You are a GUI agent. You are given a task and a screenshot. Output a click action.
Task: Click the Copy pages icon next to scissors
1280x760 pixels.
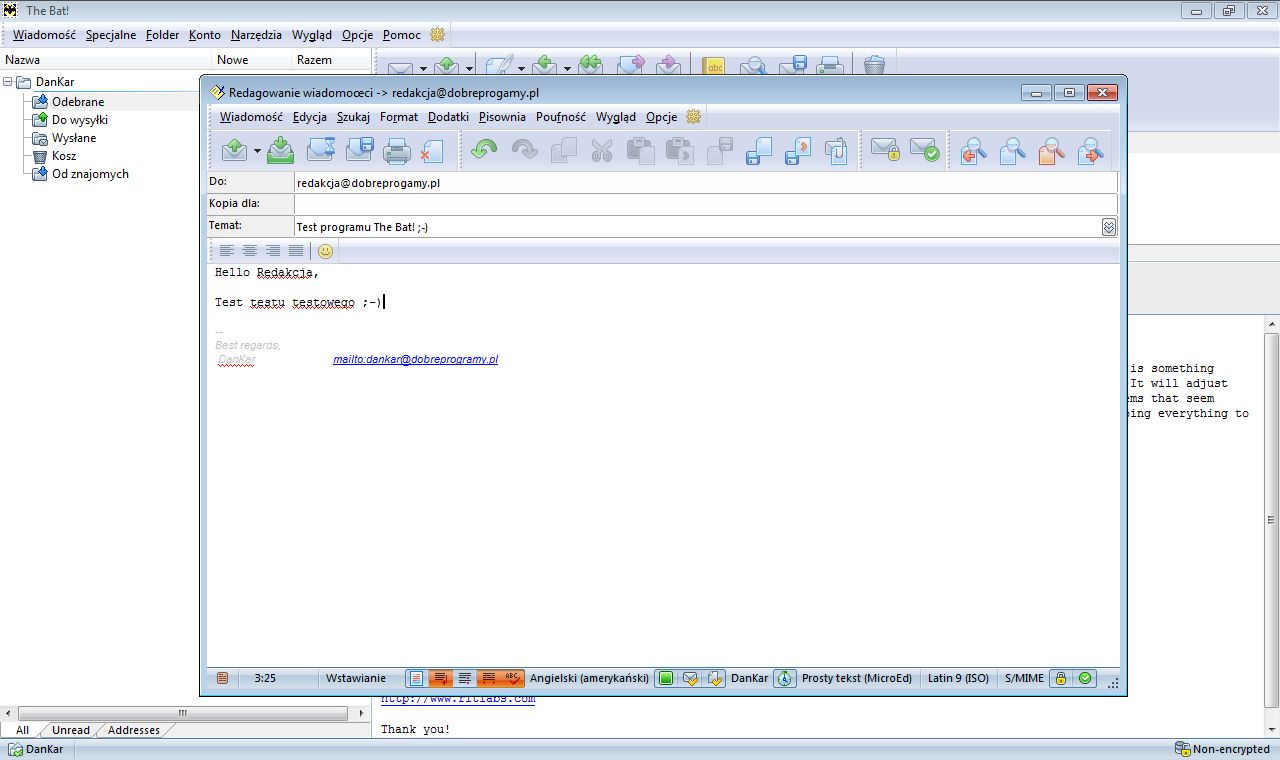(x=564, y=151)
